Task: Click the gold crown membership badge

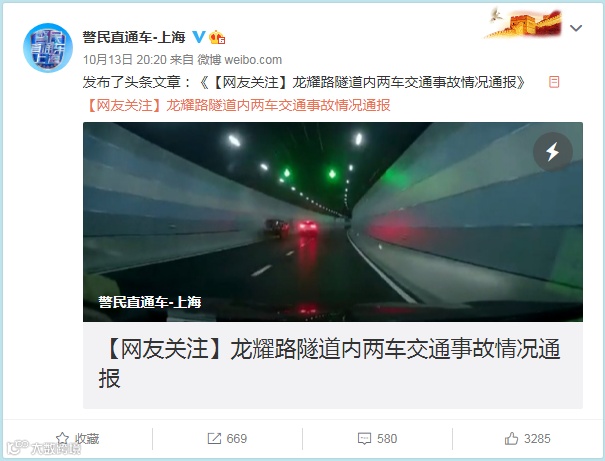Action: [217, 37]
